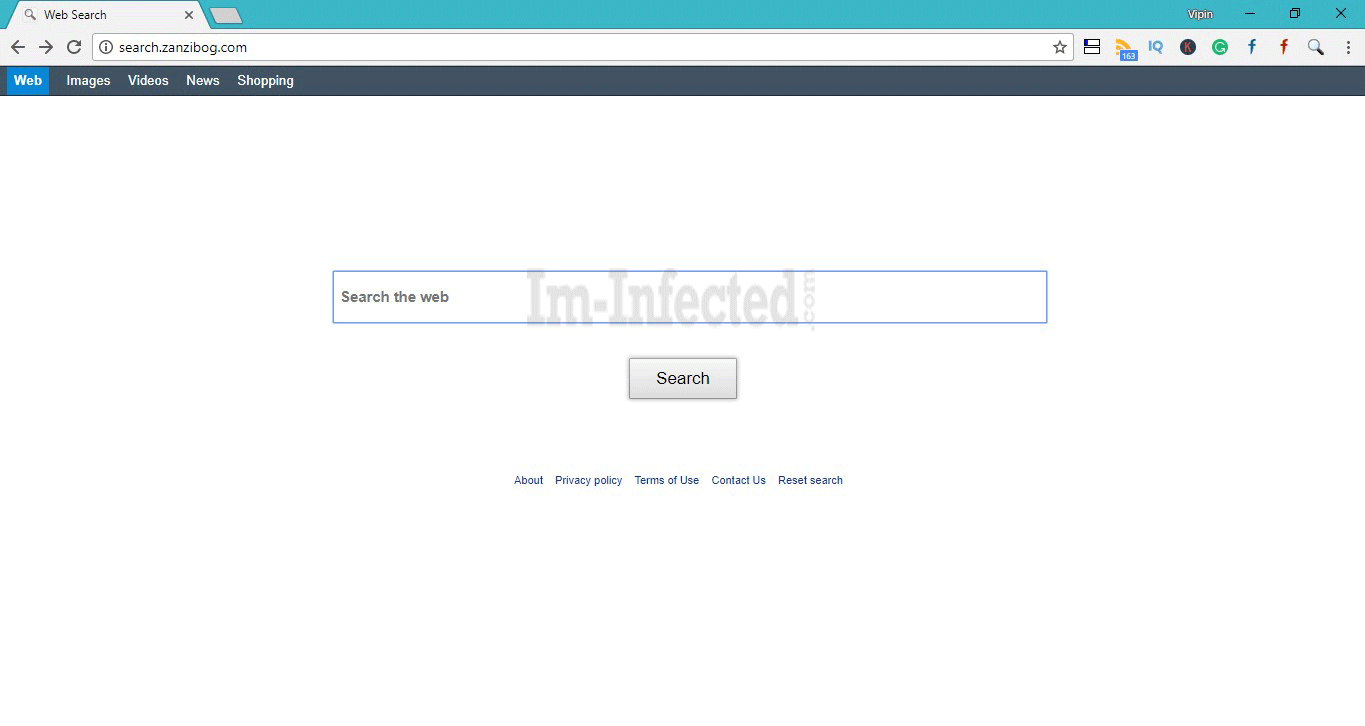Click the Search button

[682, 378]
